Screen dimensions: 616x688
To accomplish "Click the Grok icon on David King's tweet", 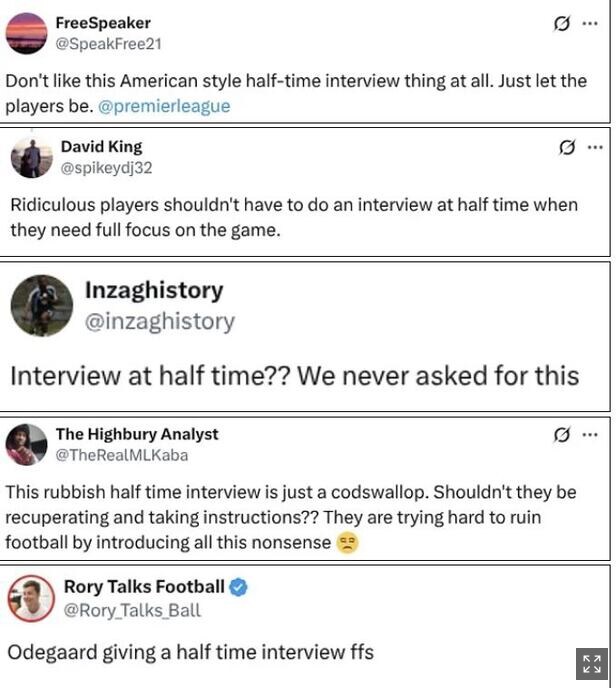I will click(x=567, y=148).
